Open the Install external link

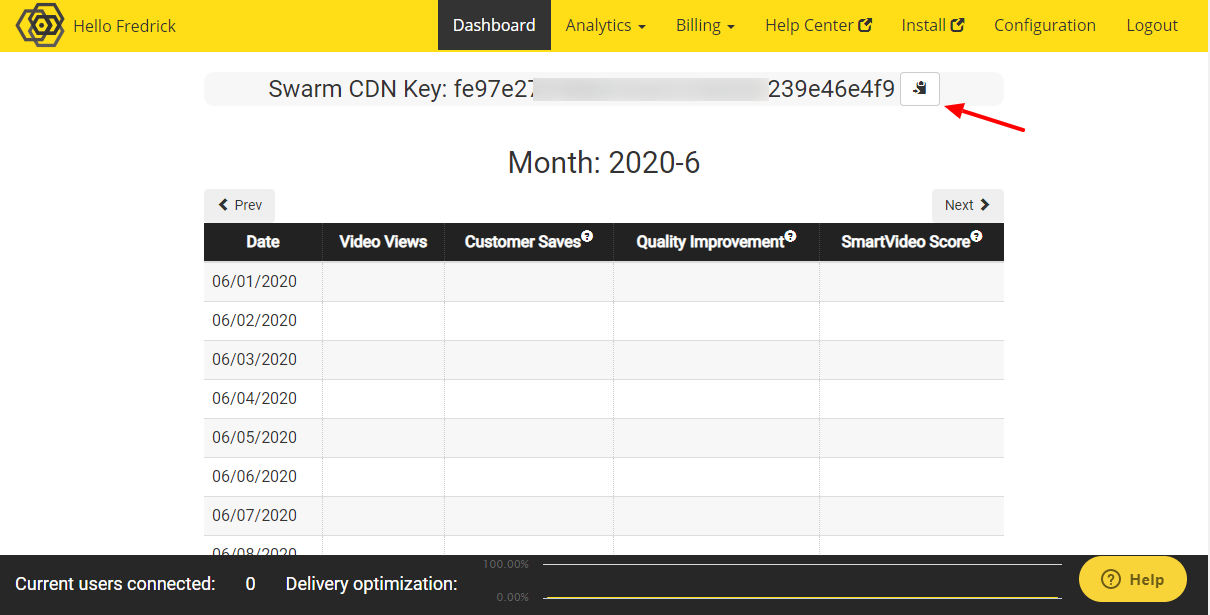pyautogui.click(x=932, y=25)
